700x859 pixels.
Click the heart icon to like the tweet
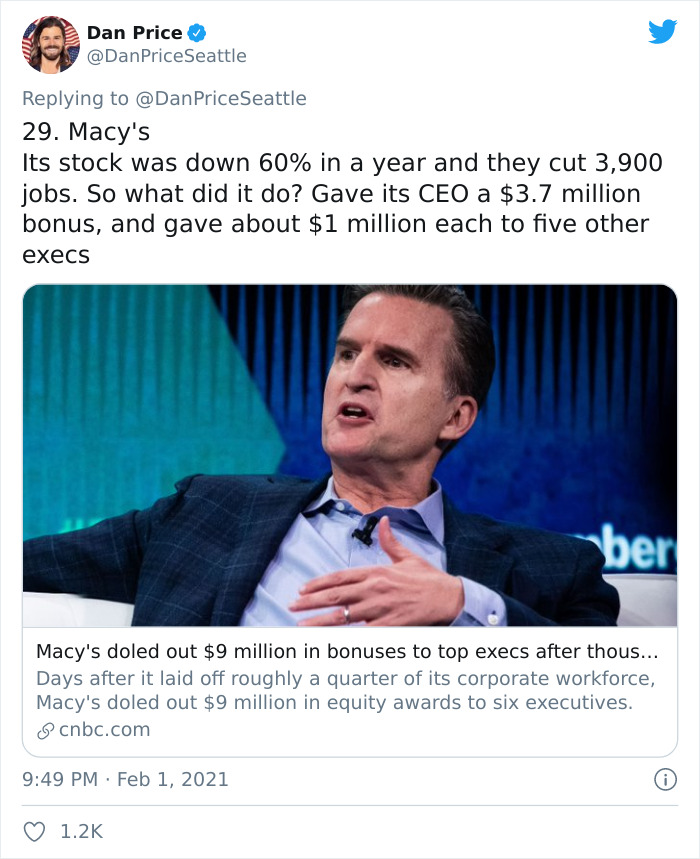coord(36,827)
